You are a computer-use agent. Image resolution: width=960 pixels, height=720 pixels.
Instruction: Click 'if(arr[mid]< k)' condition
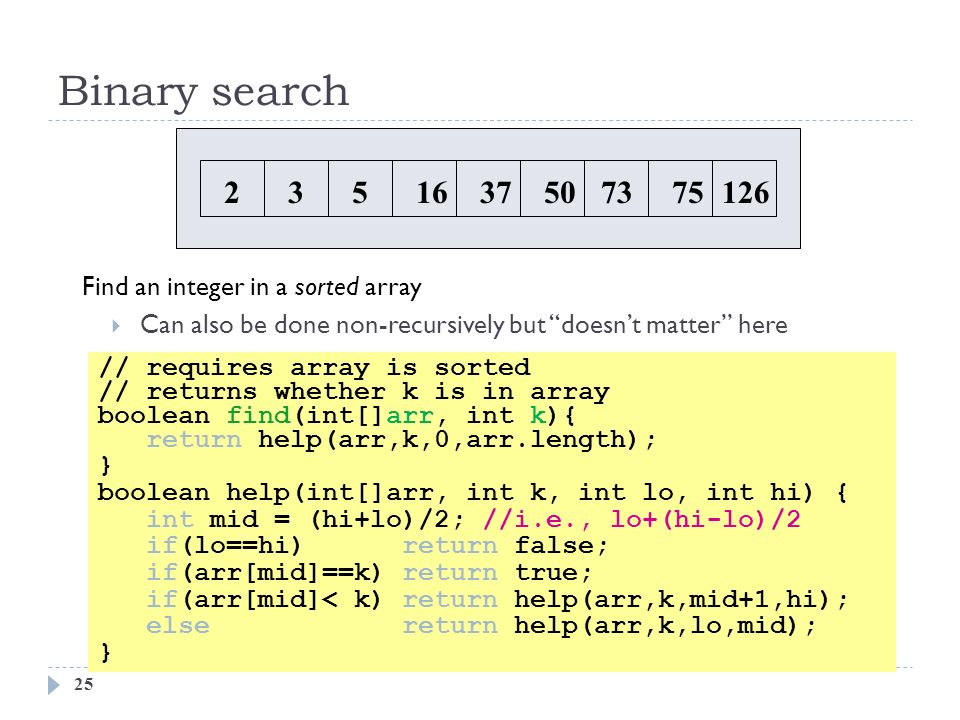pyautogui.click(x=264, y=599)
